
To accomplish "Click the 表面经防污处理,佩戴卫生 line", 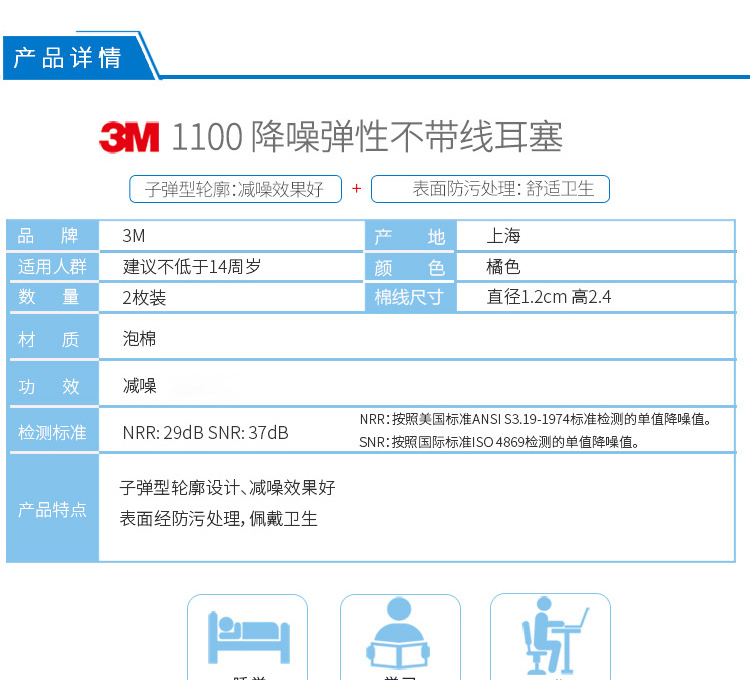I will tap(219, 518).
